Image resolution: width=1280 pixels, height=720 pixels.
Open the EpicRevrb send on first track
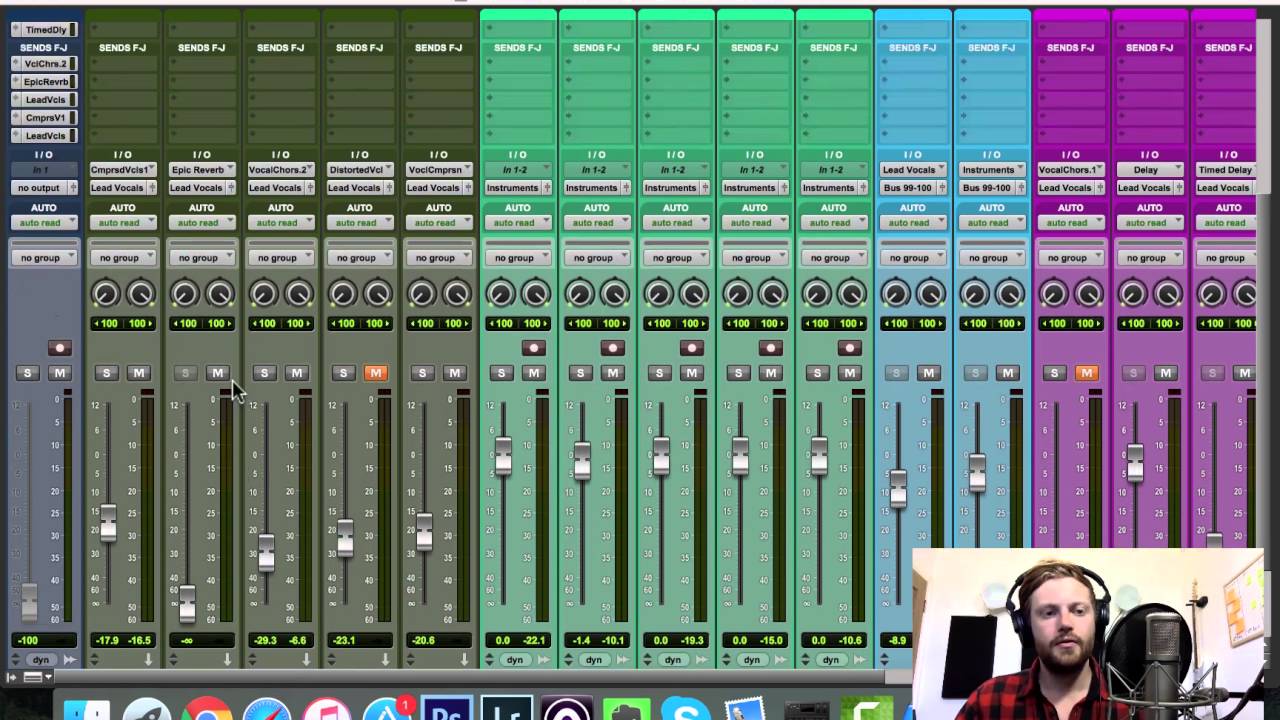(x=45, y=82)
